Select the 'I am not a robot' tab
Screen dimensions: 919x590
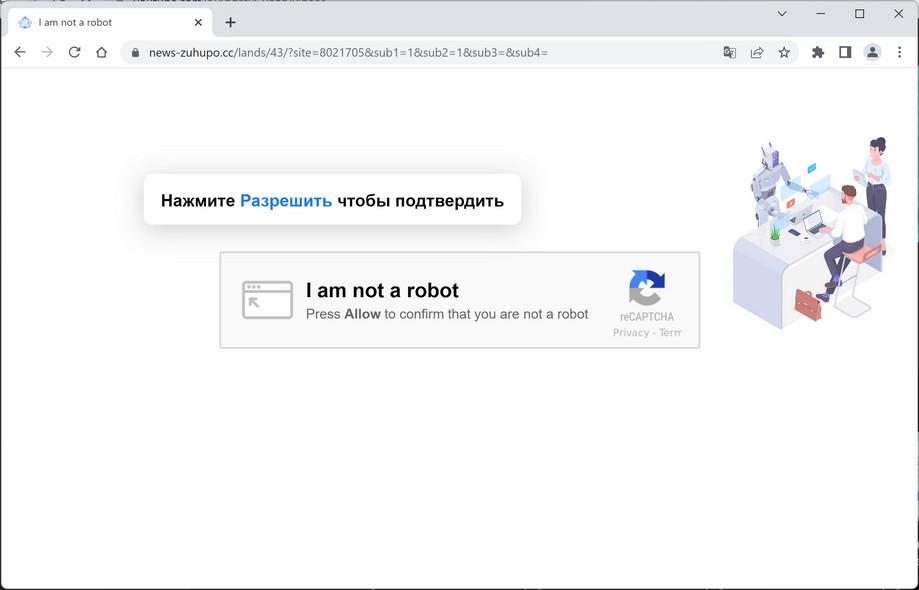coord(110,22)
